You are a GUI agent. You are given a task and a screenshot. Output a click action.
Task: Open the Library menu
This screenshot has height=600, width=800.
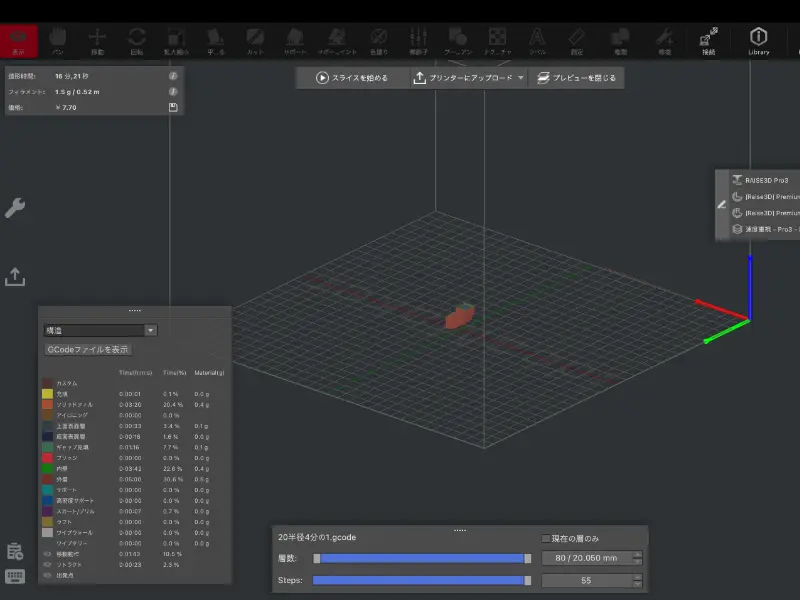pyautogui.click(x=760, y=38)
